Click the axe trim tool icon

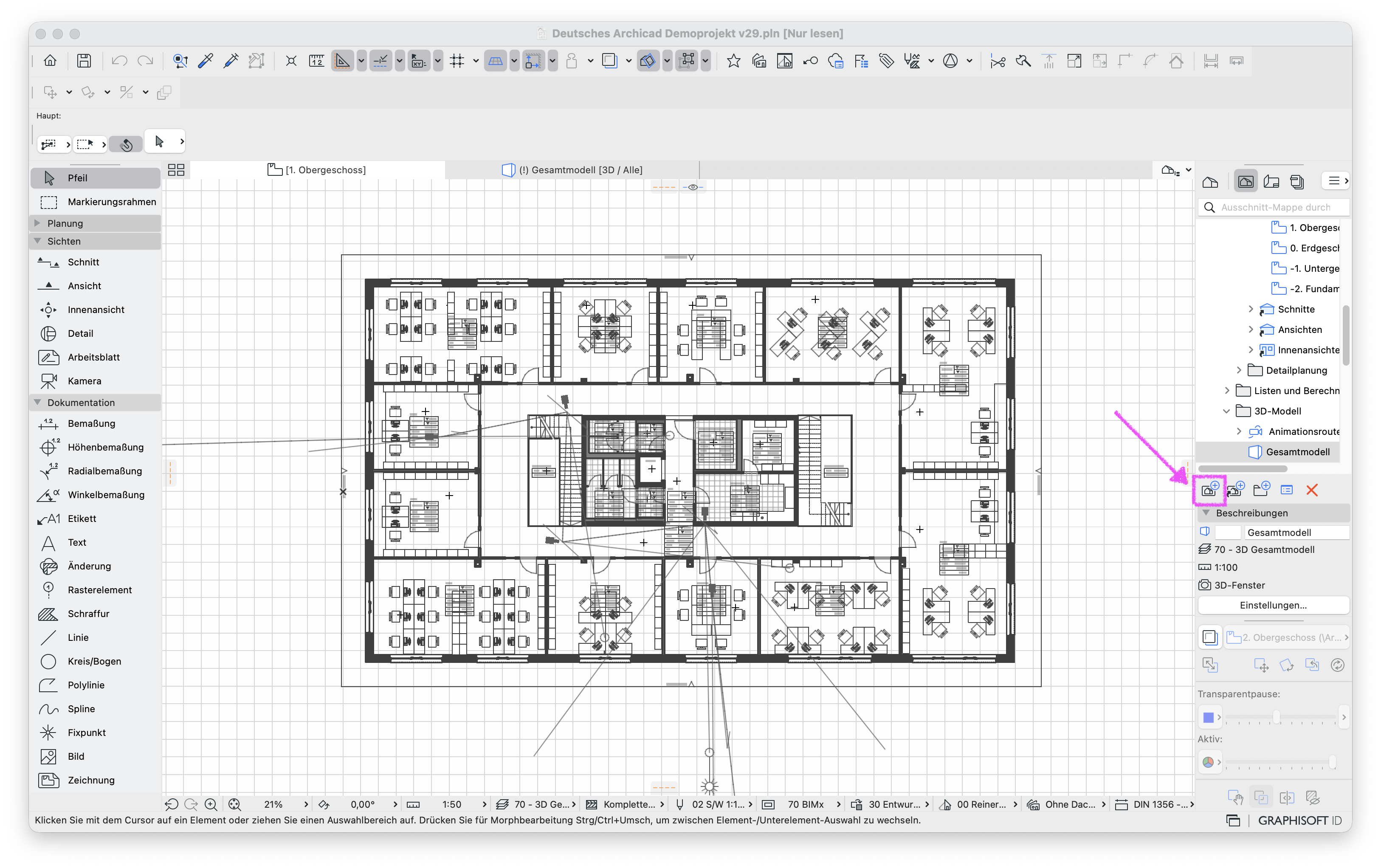point(1023,61)
